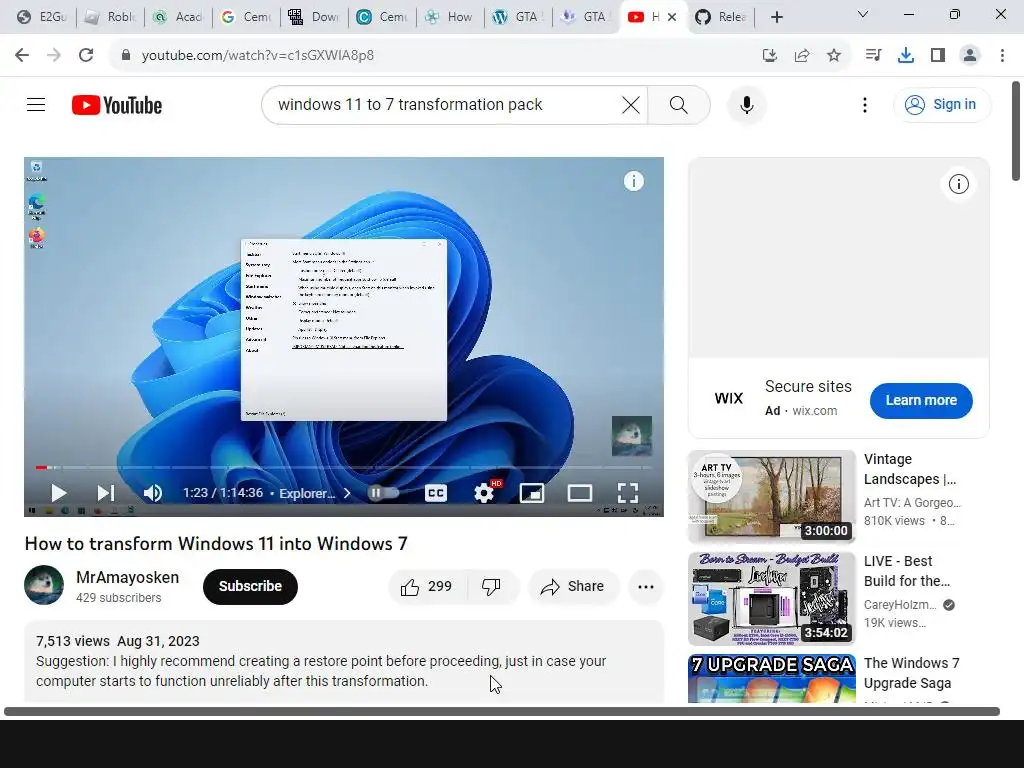Open MrAmayosken channel name link

(x=127, y=577)
